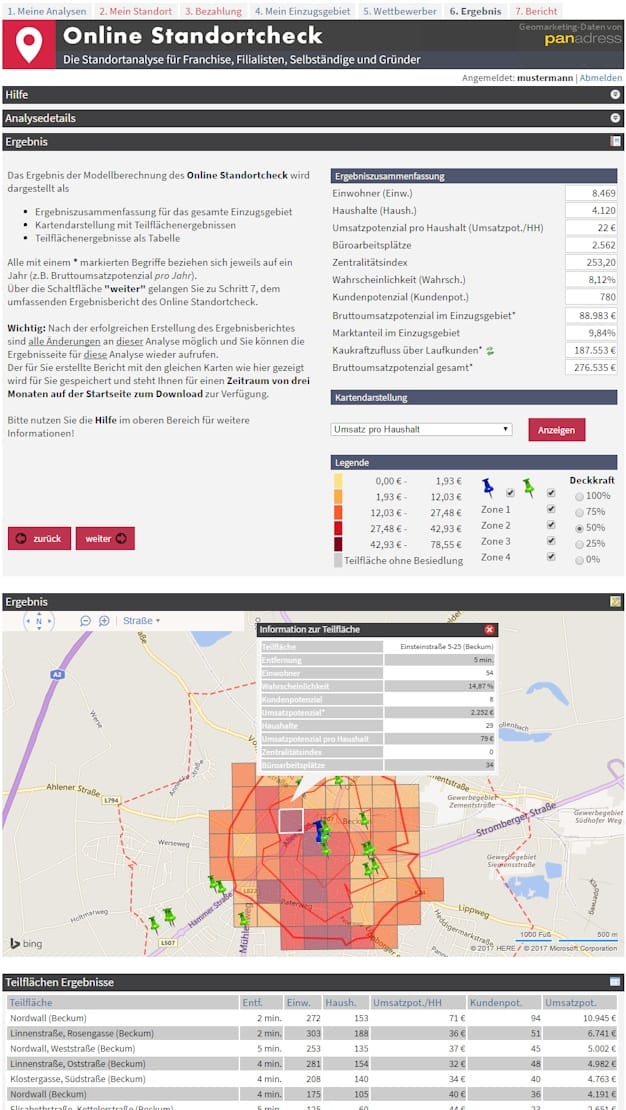
Task: Maximize the map Ergebnis panel icon
Action: (615, 602)
